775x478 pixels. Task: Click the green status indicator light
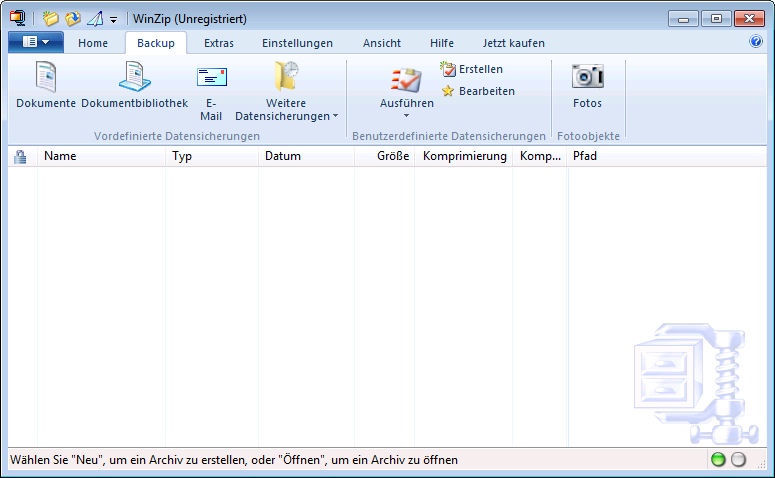pyautogui.click(x=718, y=460)
